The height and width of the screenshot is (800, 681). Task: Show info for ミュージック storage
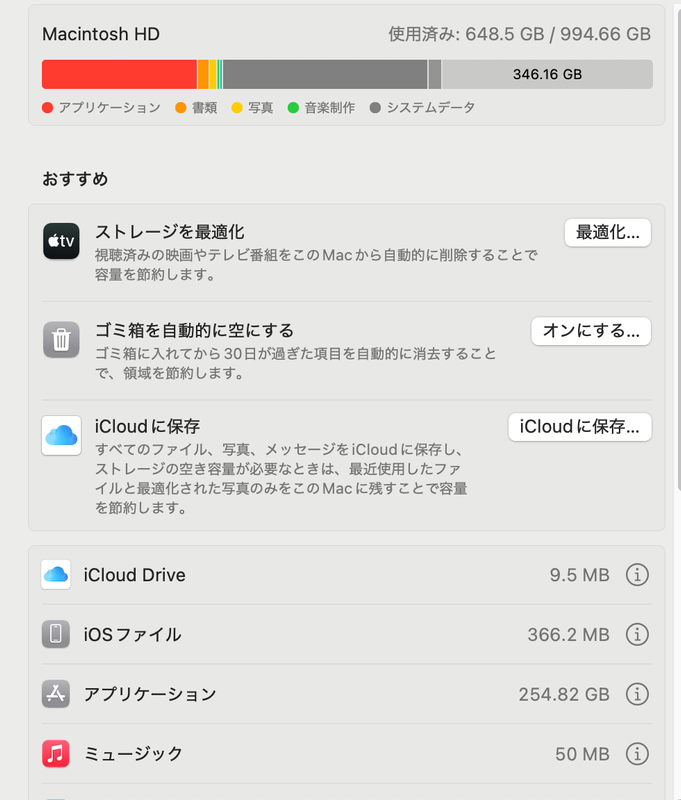[637, 754]
